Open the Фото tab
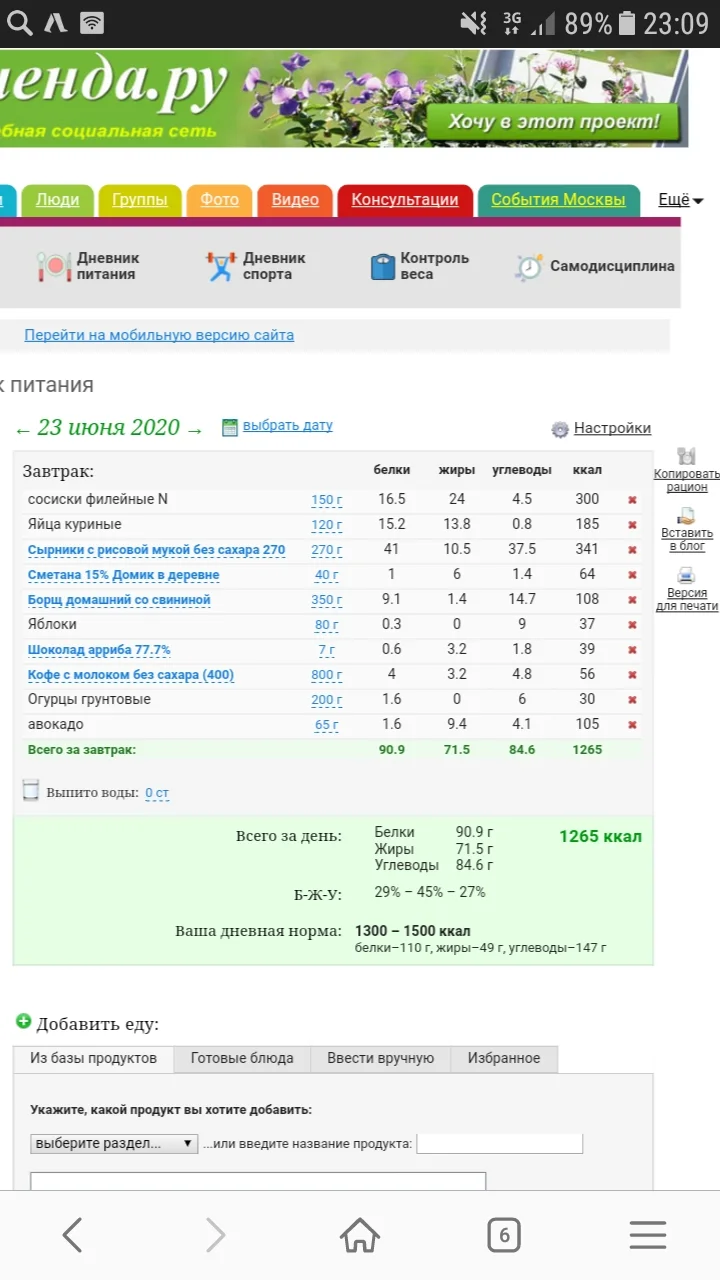 point(219,200)
